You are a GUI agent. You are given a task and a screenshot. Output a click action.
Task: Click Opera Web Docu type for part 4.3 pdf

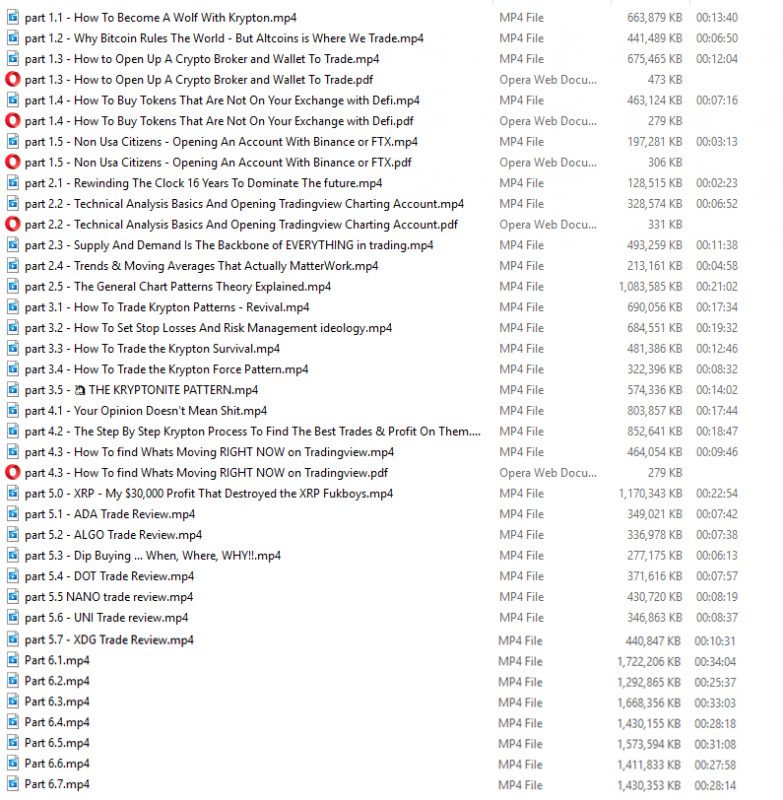click(548, 473)
